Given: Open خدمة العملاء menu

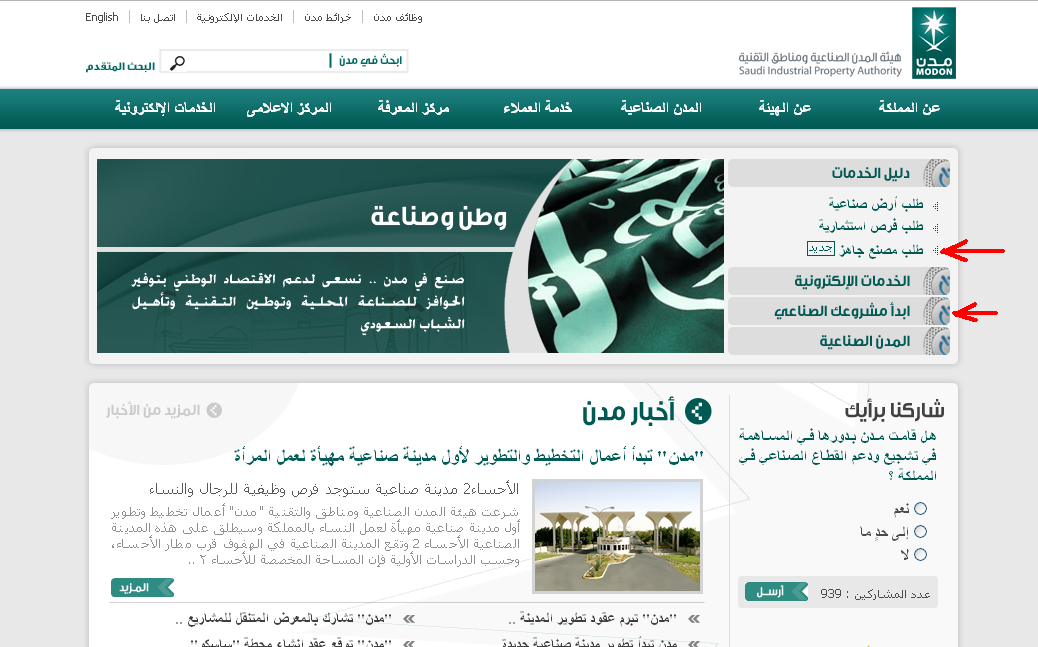Looking at the screenshot, I should click(x=537, y=107).
